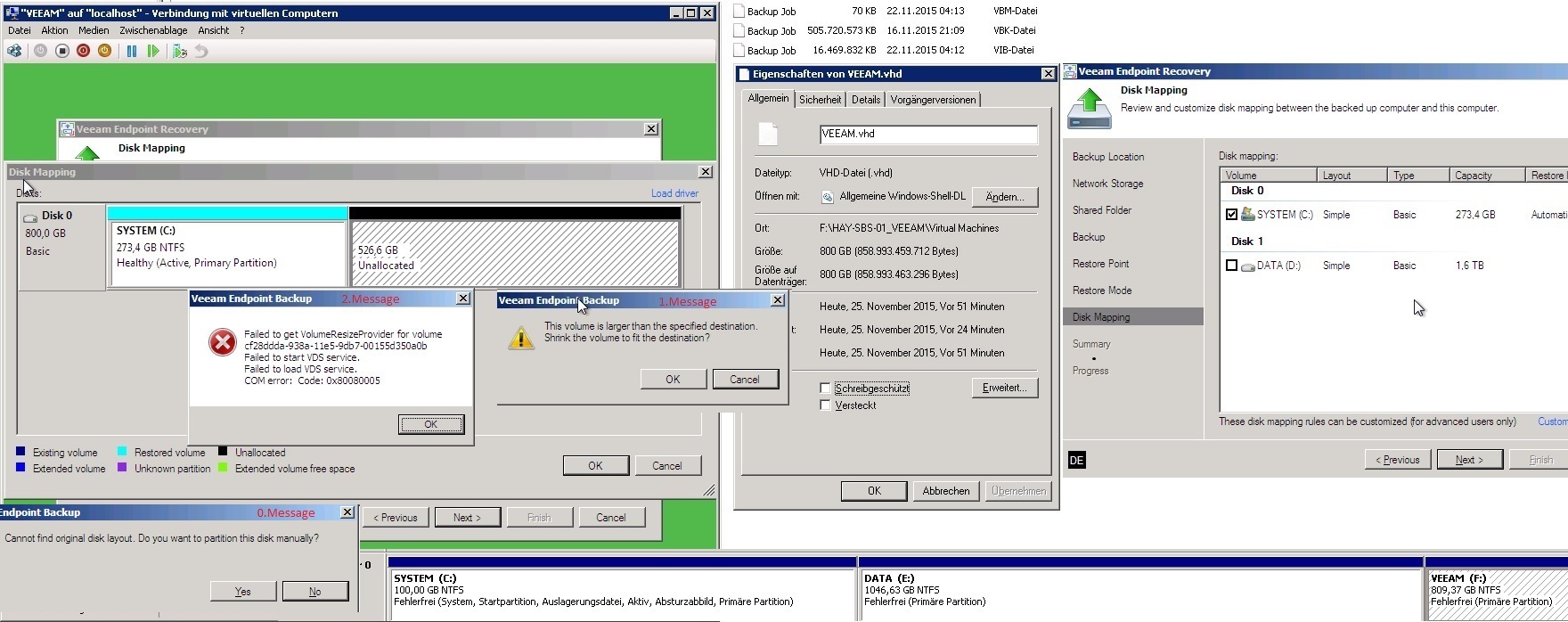Click Cancel in the shrink volume warning dialog
Image resolution: width=1568 pixels, height=622 pixels.
(745, 379)
